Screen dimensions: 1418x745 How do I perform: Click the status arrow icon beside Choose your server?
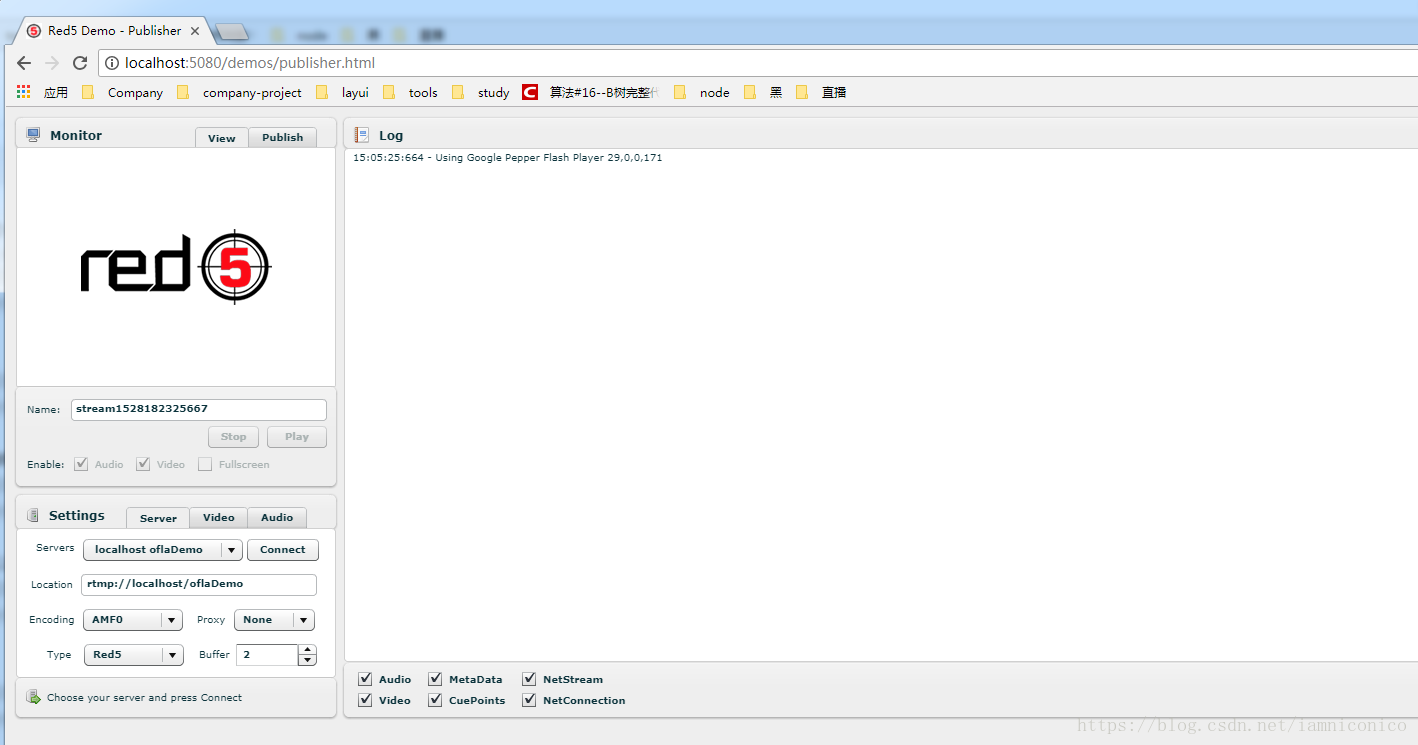33,698
